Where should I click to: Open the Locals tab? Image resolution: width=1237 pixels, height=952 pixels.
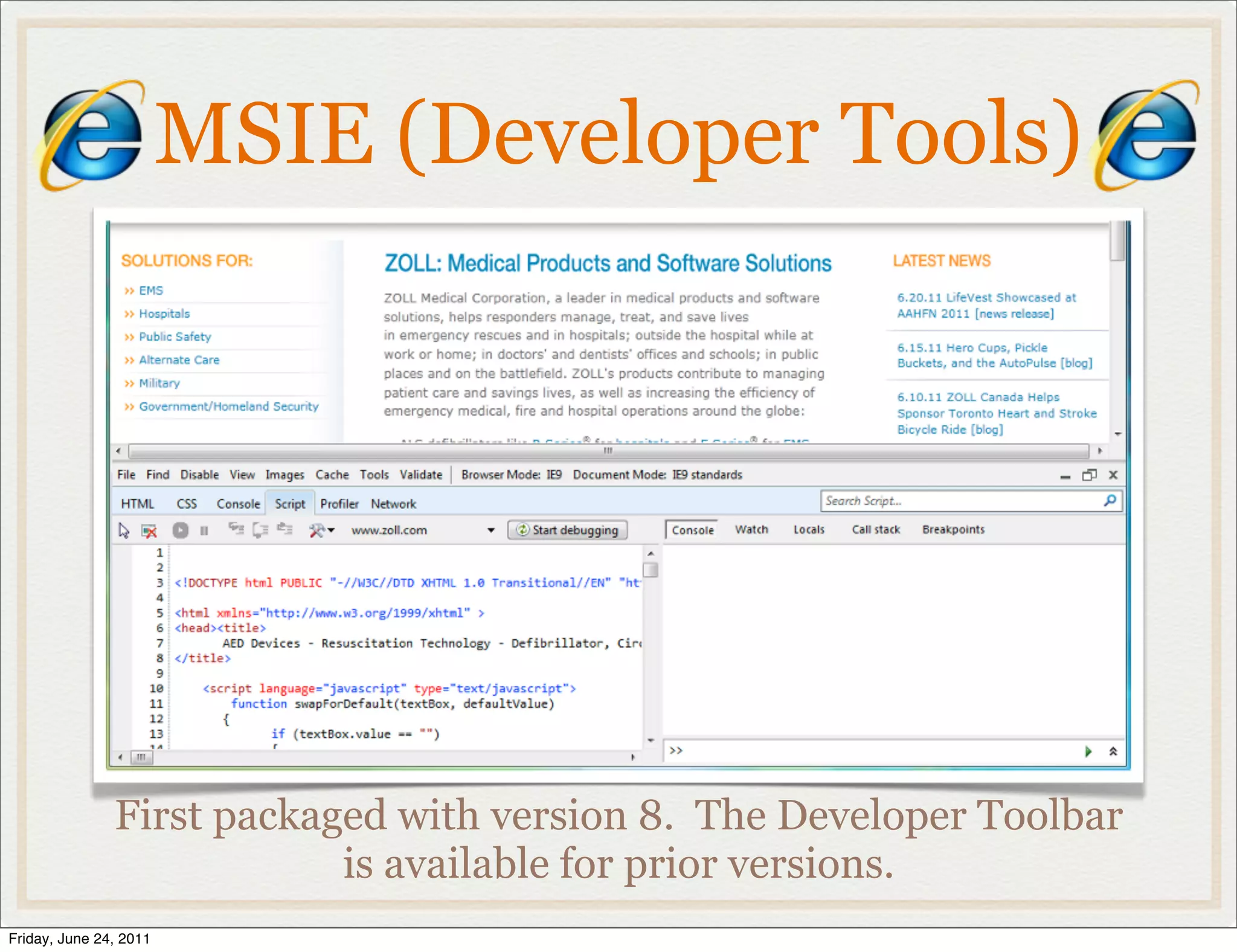(809, 529)
